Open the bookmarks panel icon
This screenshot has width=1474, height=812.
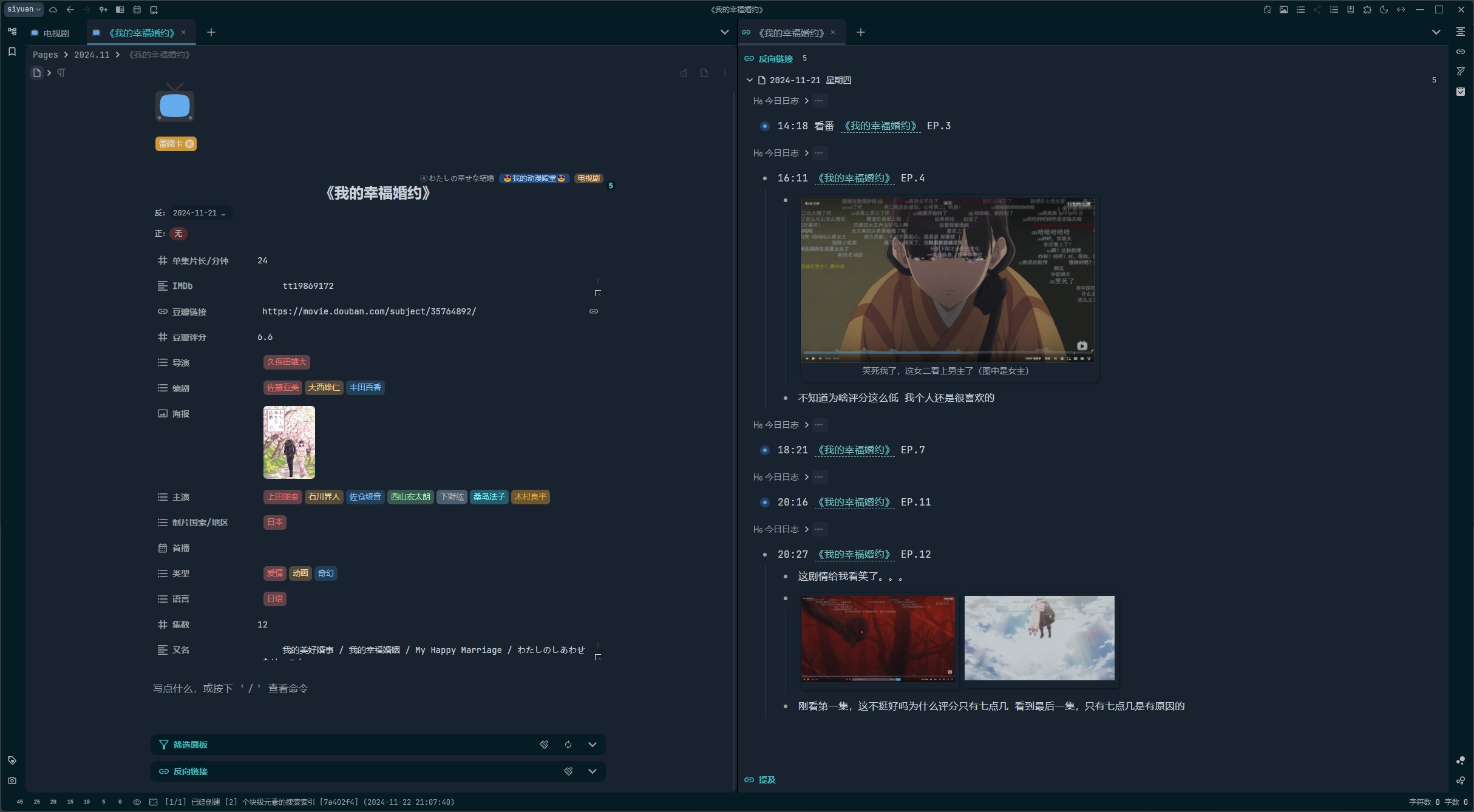(12, 53)
